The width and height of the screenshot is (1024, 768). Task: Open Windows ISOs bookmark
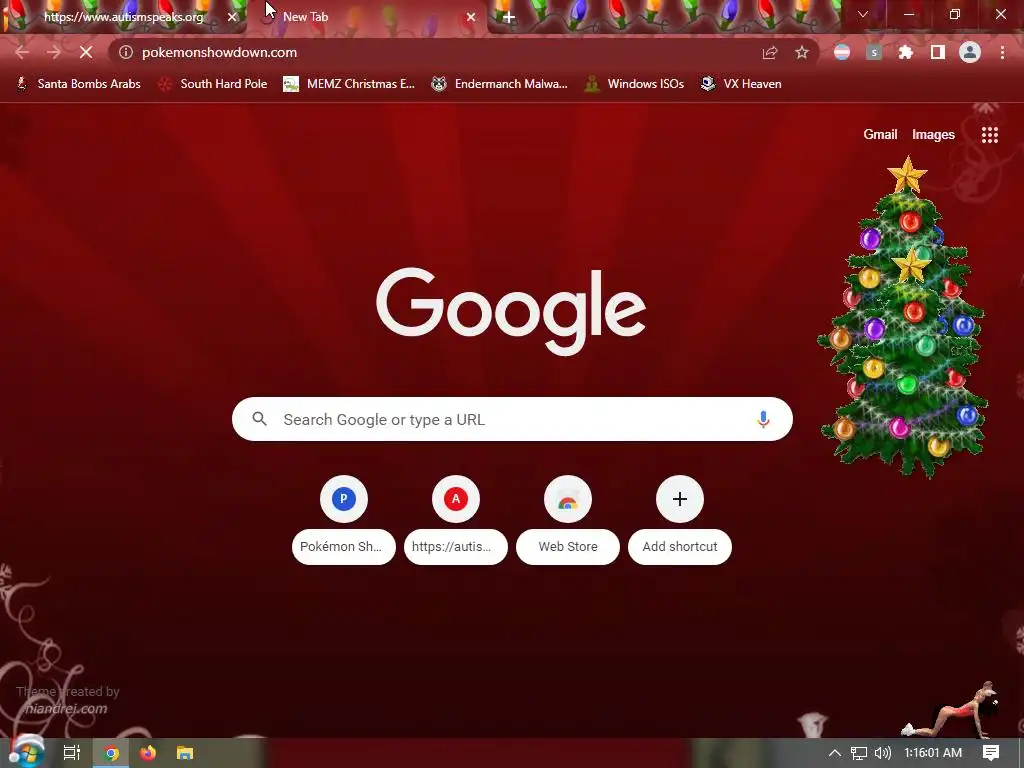(634, 84)
